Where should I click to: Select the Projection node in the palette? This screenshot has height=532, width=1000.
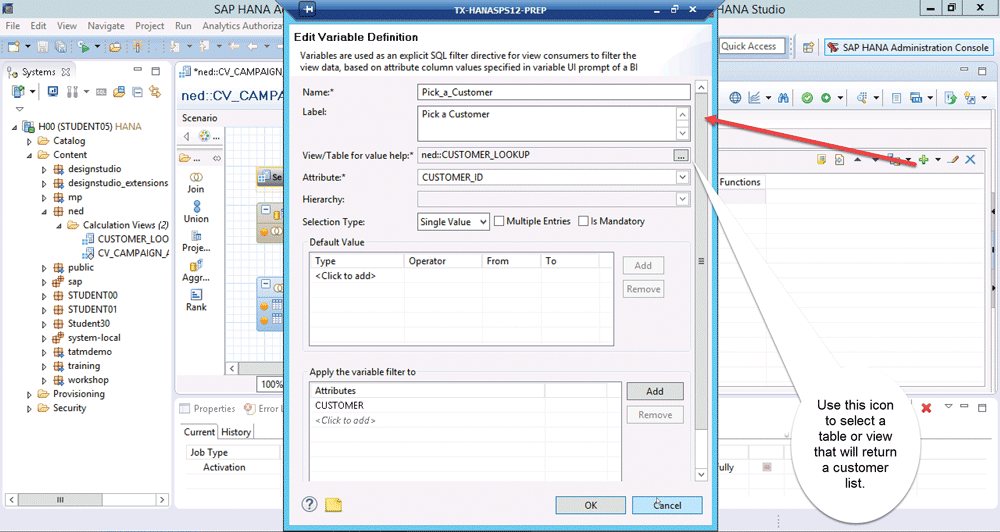pyautogui.click(x=196, y=241)
